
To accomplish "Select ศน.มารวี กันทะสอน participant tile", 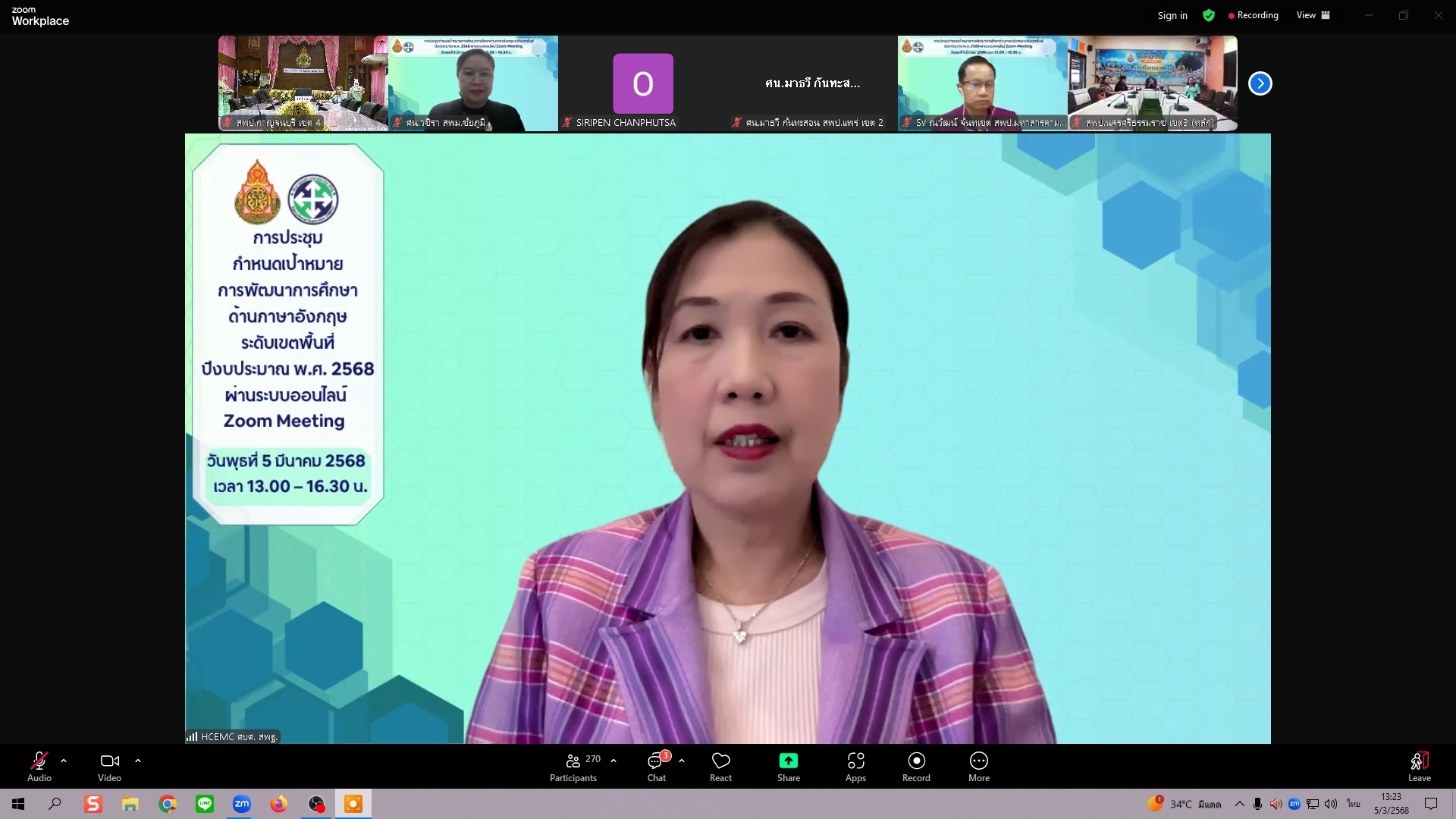I will click(x=813, y=83).
